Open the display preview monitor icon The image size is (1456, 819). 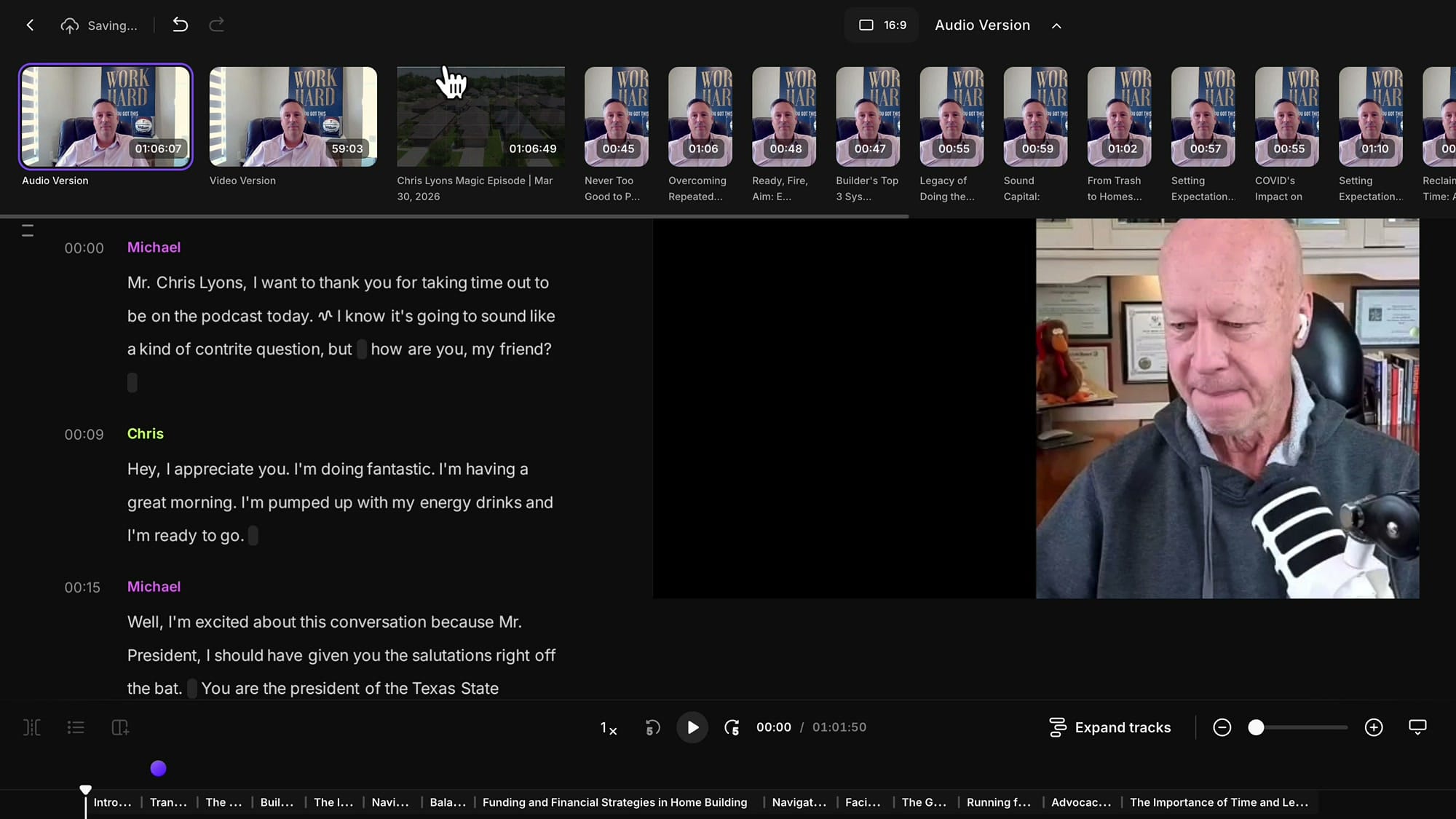coord(1417,727)
